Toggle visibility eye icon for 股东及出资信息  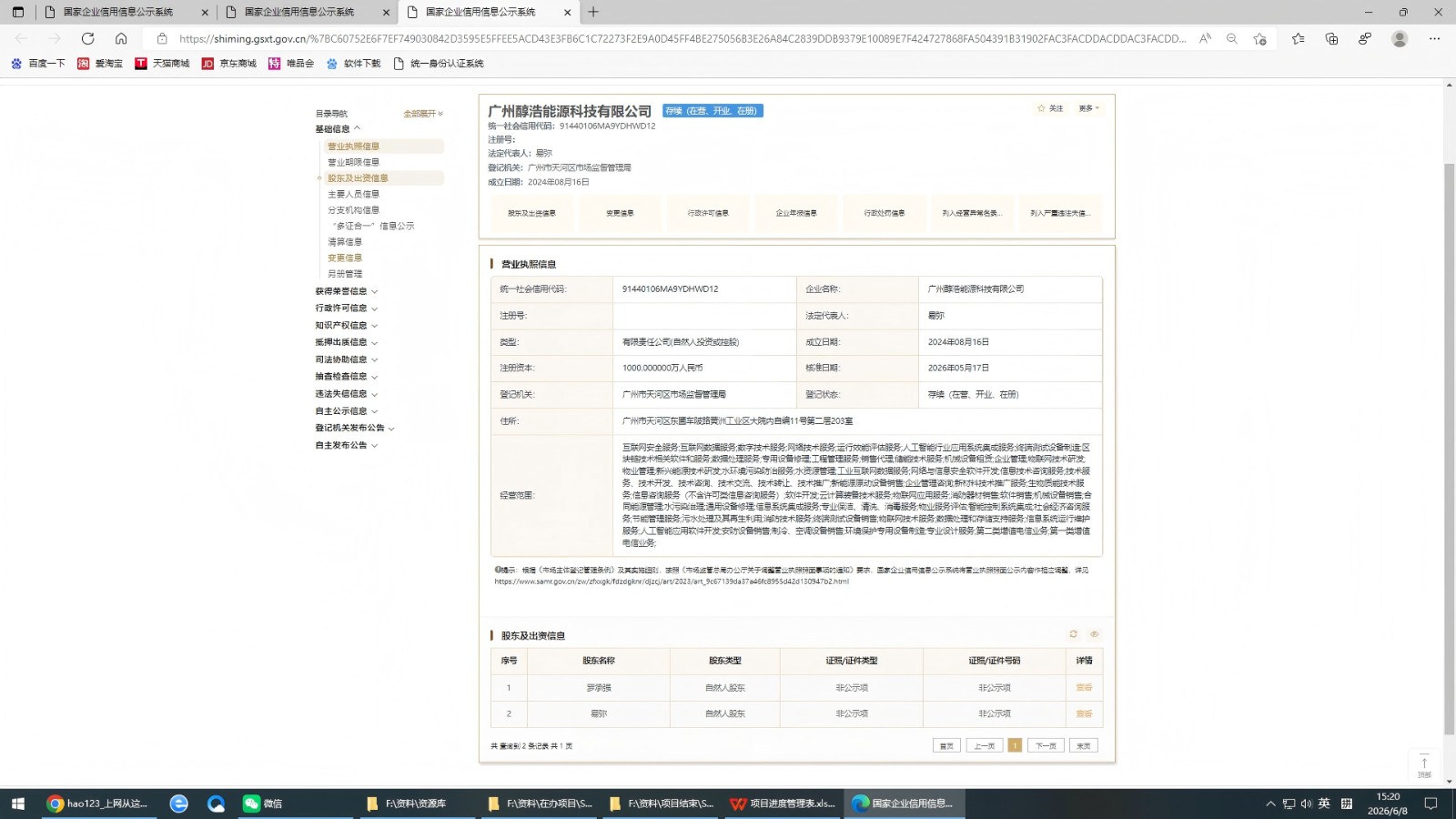coord(1095,634)
